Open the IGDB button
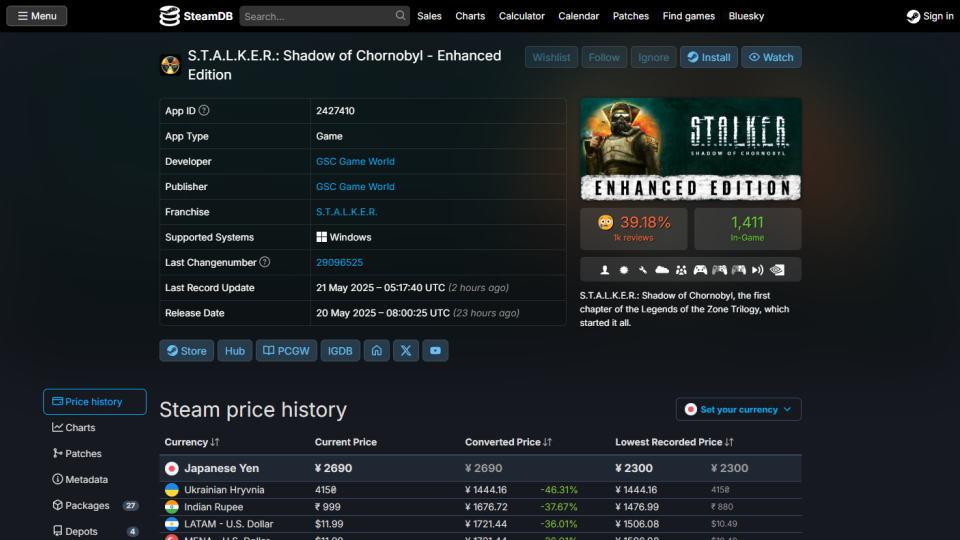 340,351
